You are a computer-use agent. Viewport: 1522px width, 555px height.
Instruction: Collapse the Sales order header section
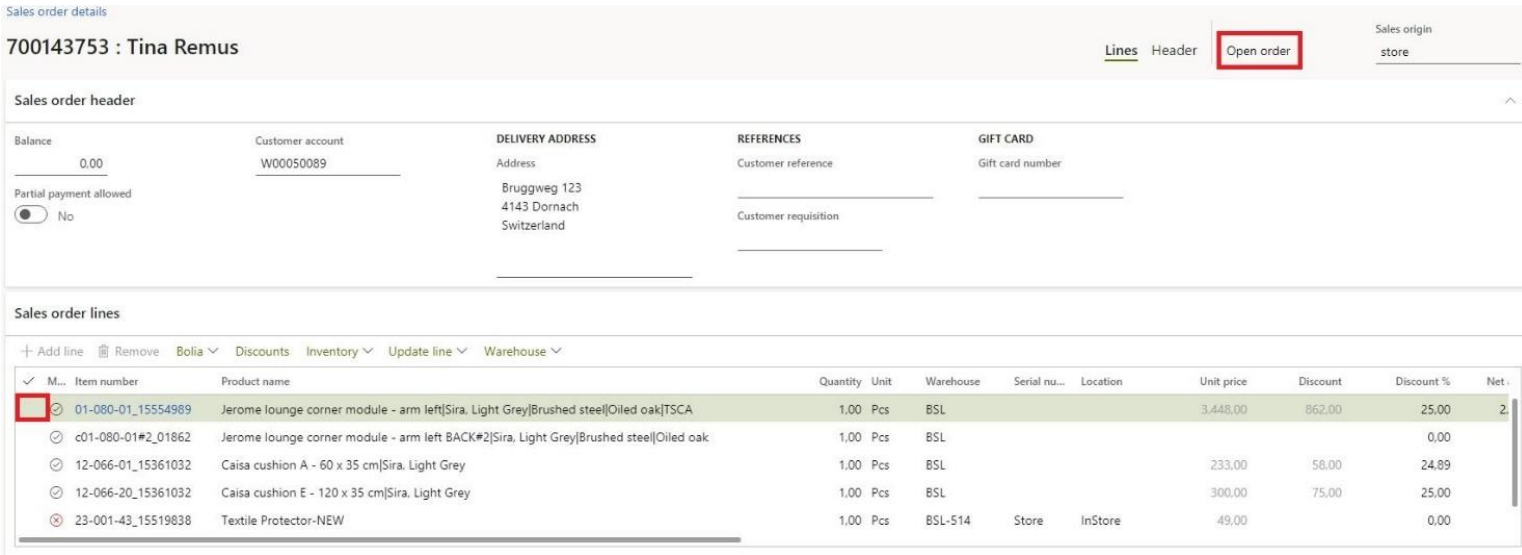1510,101
